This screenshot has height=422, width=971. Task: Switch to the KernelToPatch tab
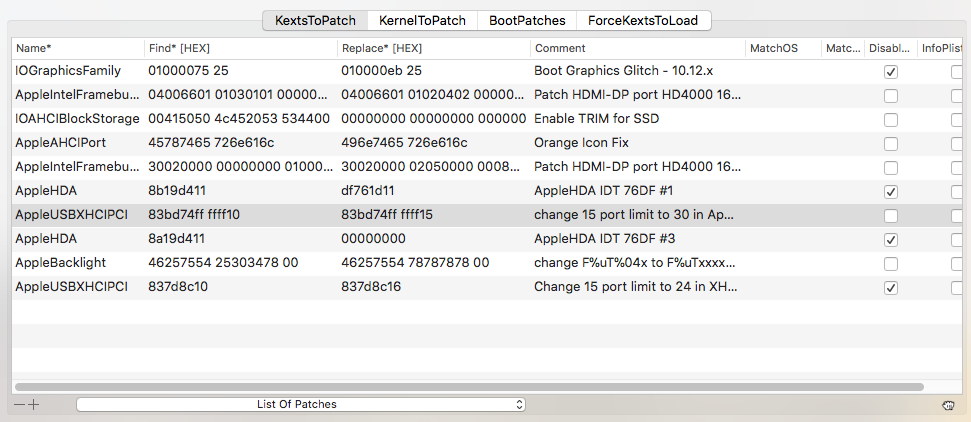(422, 20)
